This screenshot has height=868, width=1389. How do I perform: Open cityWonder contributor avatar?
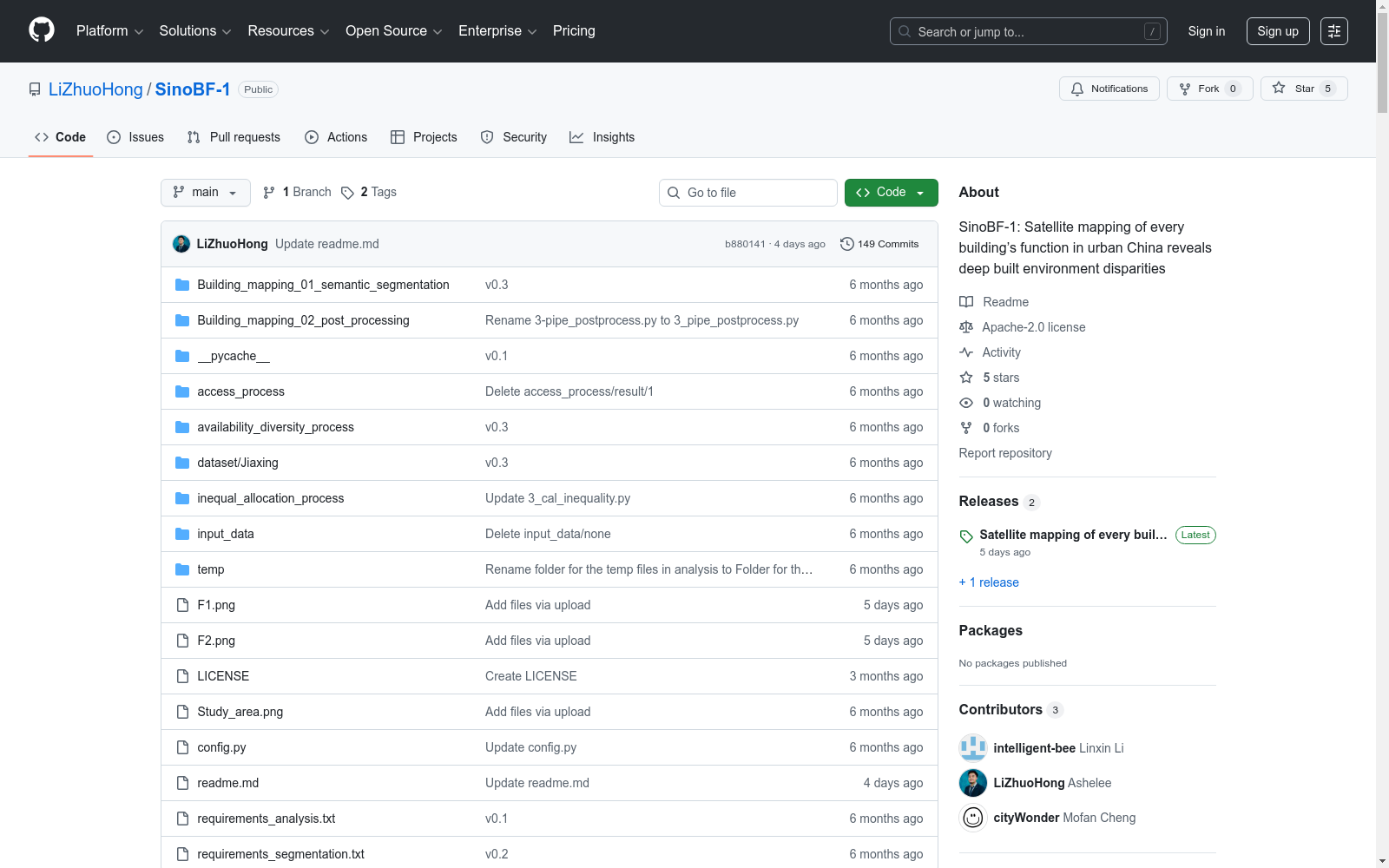[973, 817]
